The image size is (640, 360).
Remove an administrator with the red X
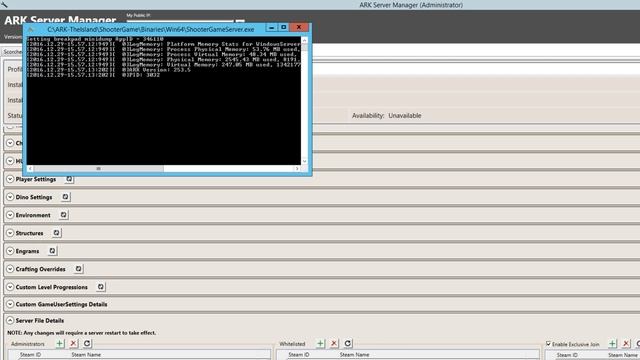[x=73, y=344]
